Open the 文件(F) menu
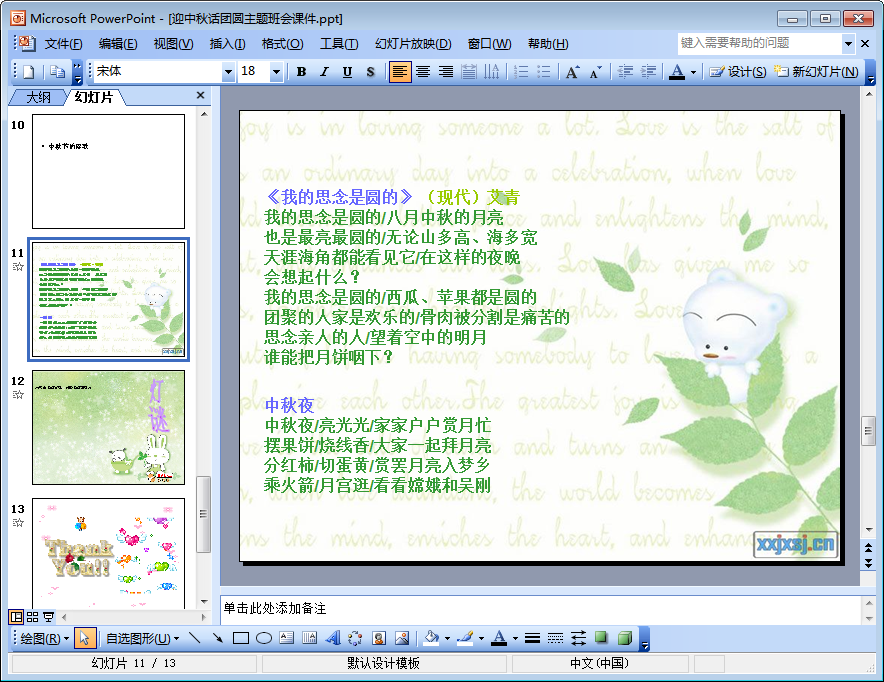This screenshot has height=682, width=884. pos(63,44)
